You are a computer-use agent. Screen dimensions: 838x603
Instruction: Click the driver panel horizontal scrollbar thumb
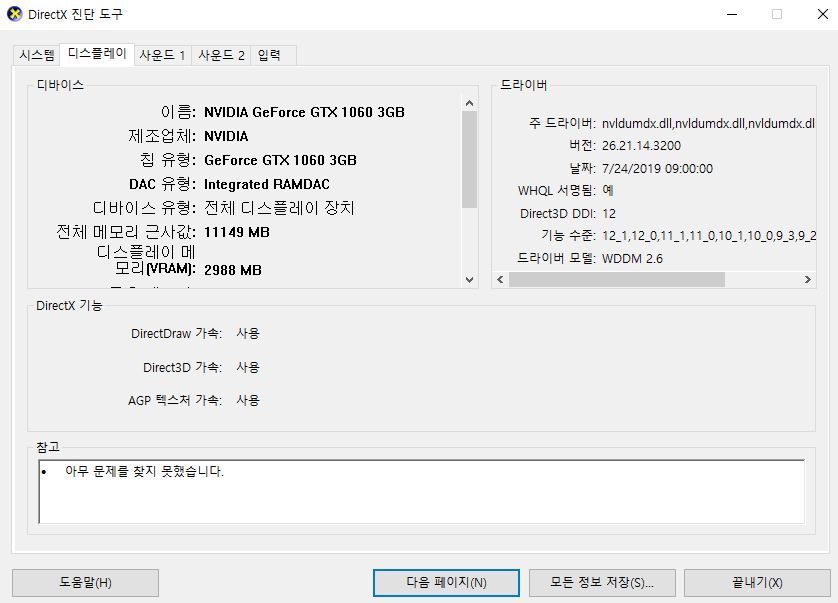coord(617,280)
